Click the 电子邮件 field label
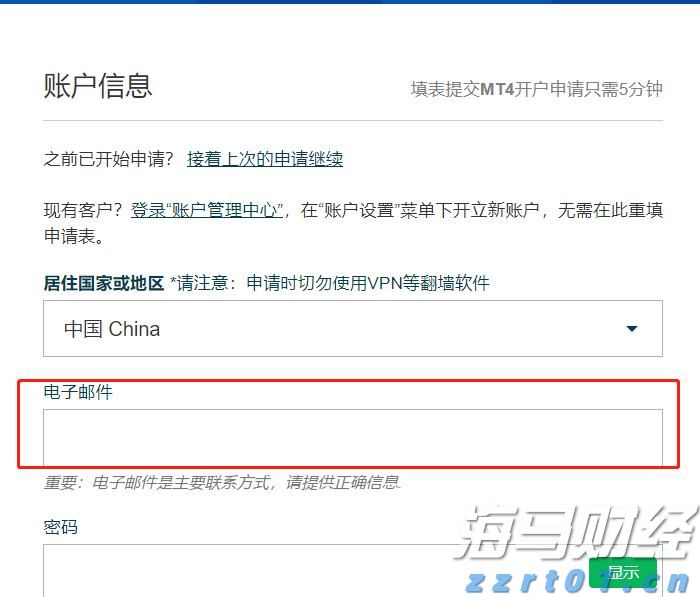Image resolution: width=700 pixels, height=597 pixels. click(78, 392)
